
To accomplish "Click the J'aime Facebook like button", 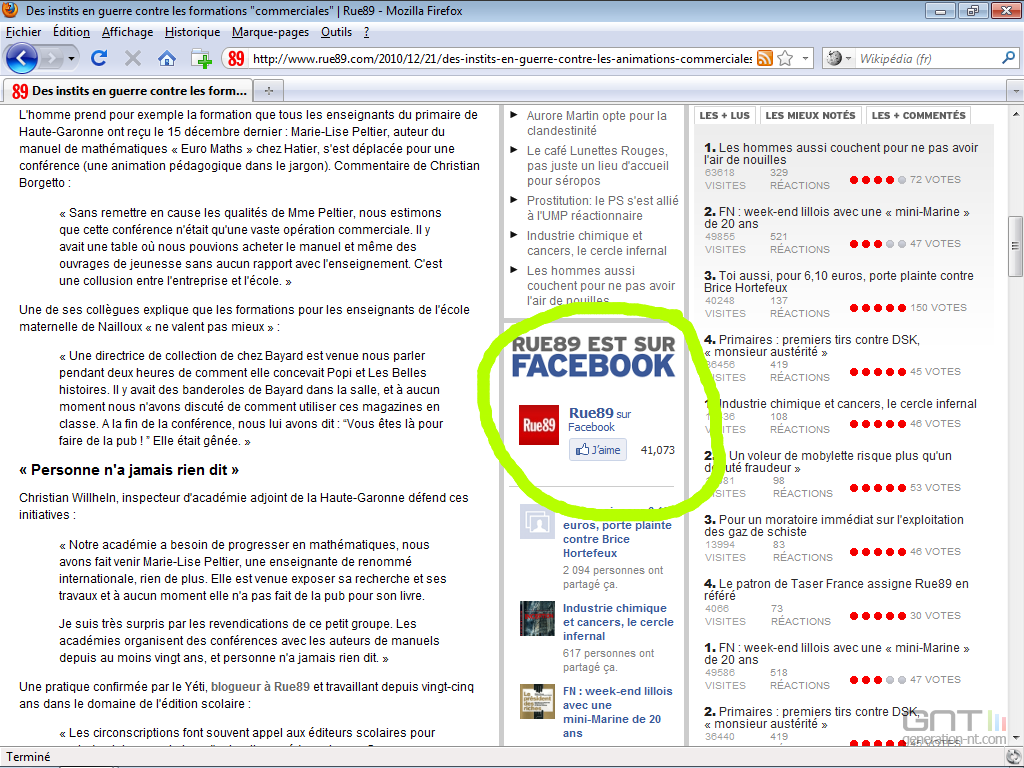I will [x=598, y=450].
